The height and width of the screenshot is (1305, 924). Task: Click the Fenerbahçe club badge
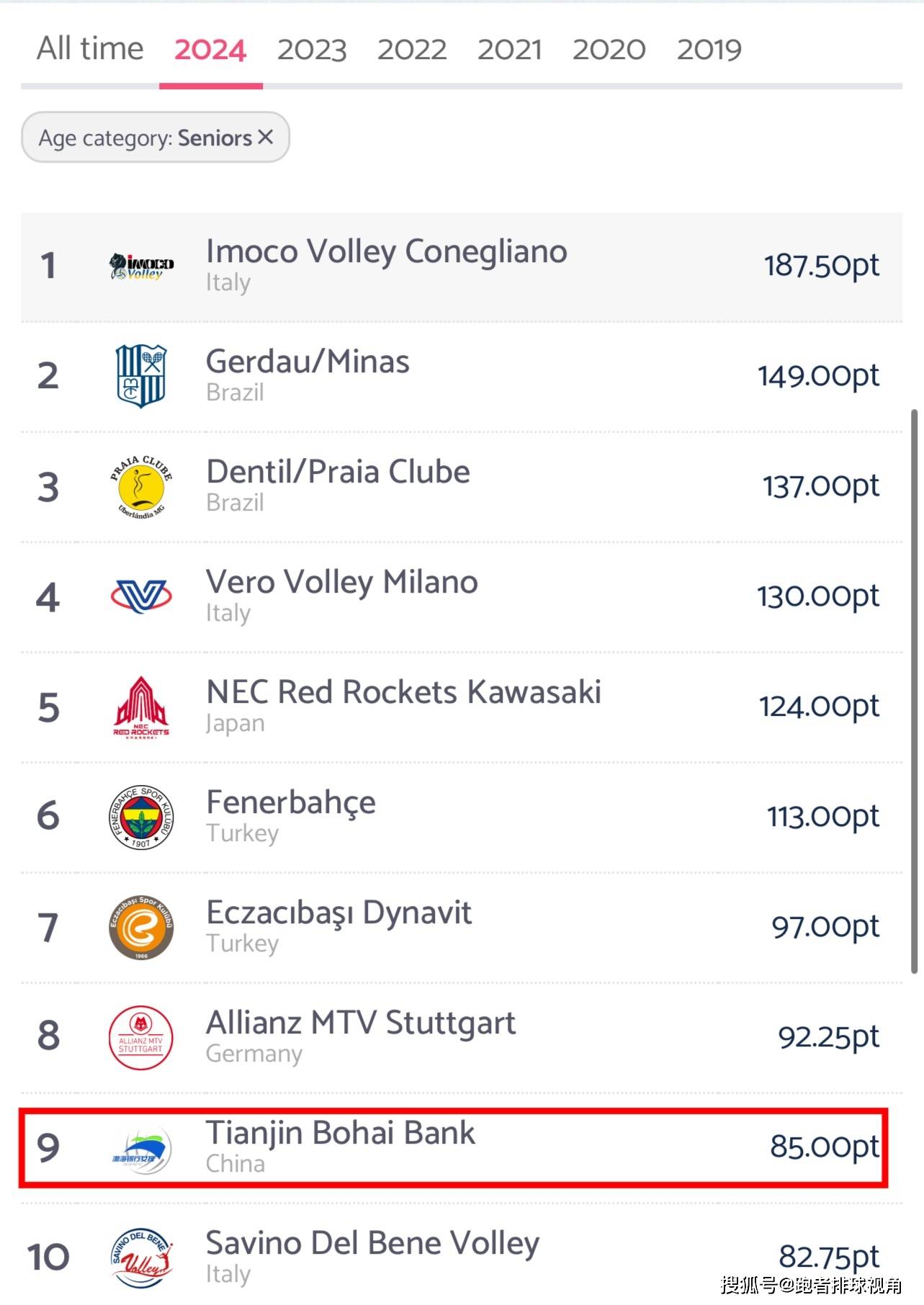pyautogui.click(x=141, y=817)
